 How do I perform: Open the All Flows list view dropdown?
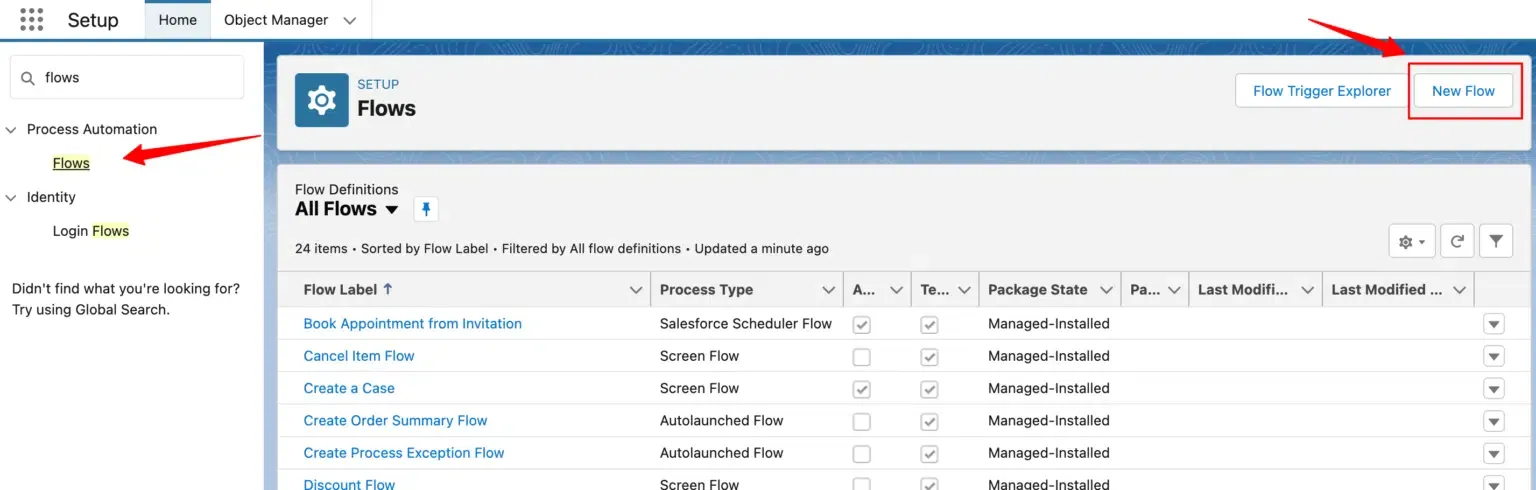pos(392,210)
